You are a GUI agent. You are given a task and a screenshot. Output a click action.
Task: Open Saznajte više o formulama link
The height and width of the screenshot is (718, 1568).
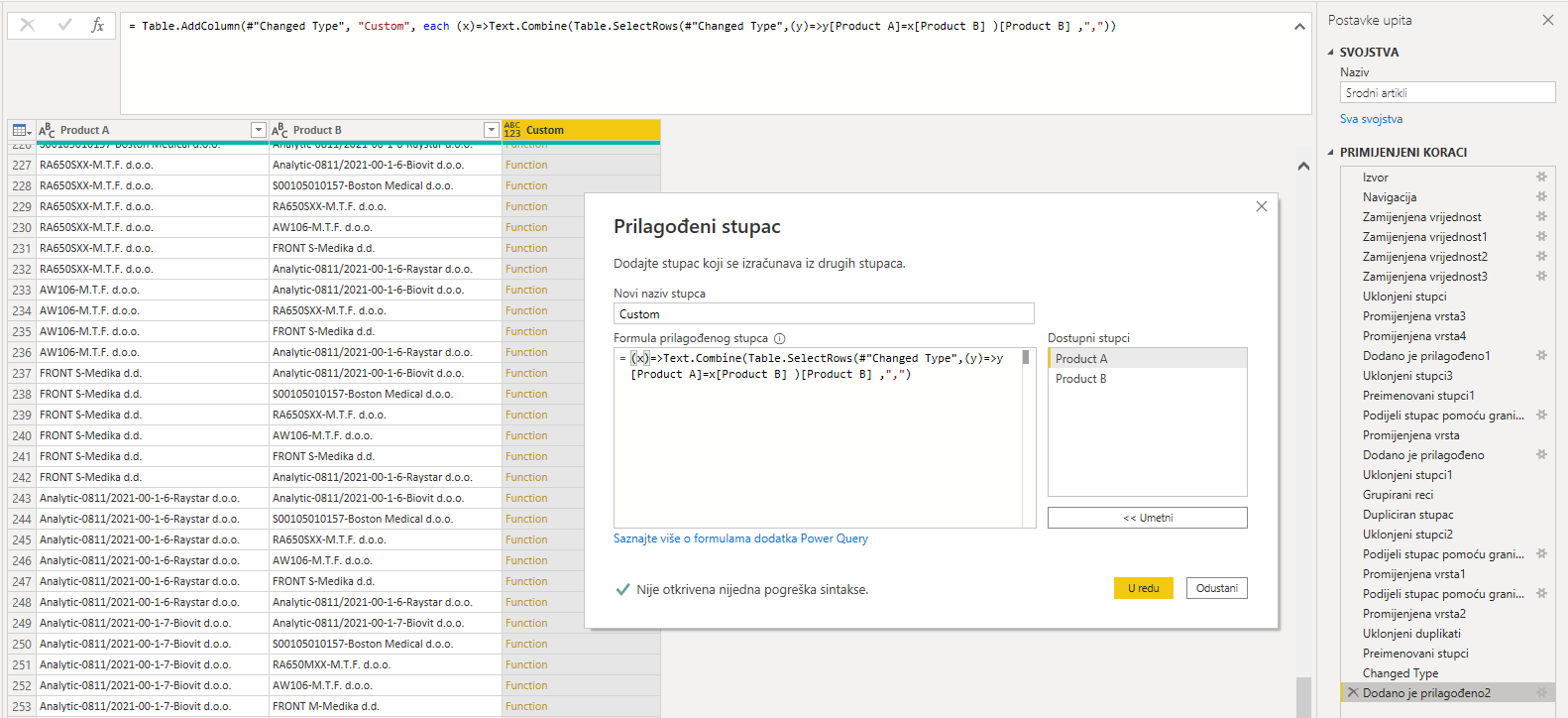point(740,538)
